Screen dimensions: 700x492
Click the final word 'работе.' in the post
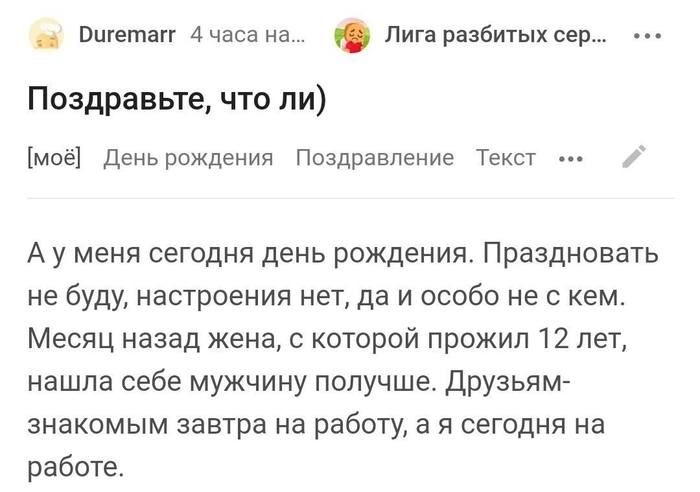click(74, 467)
